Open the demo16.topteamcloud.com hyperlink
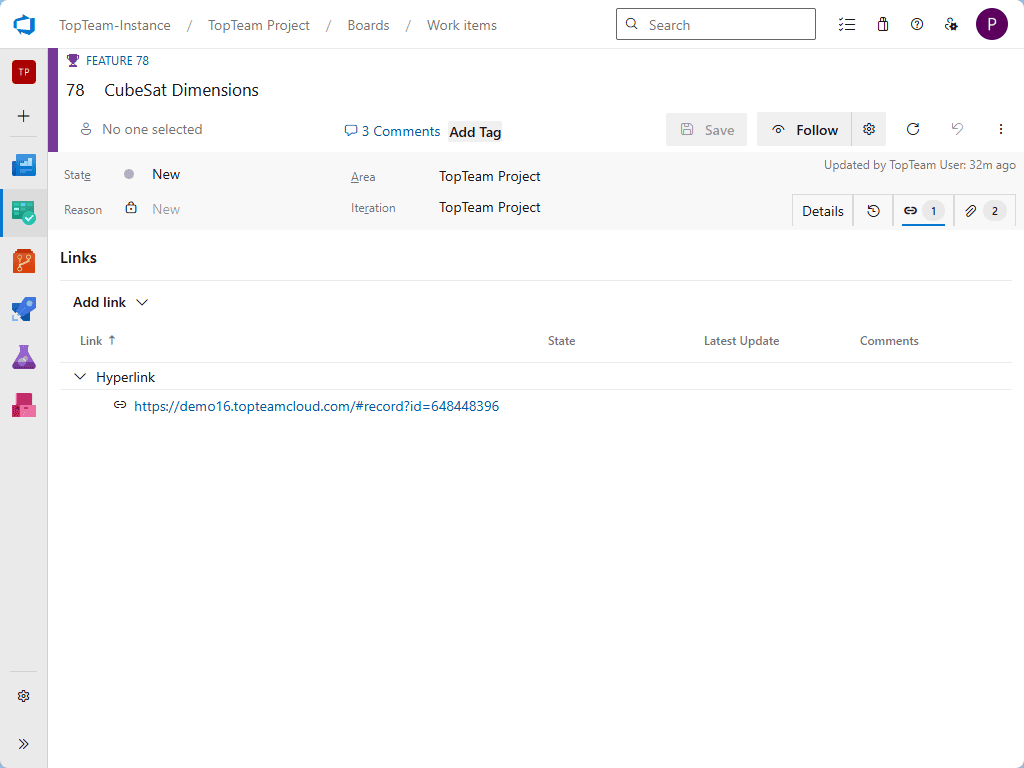 click(x=316, y=407)
